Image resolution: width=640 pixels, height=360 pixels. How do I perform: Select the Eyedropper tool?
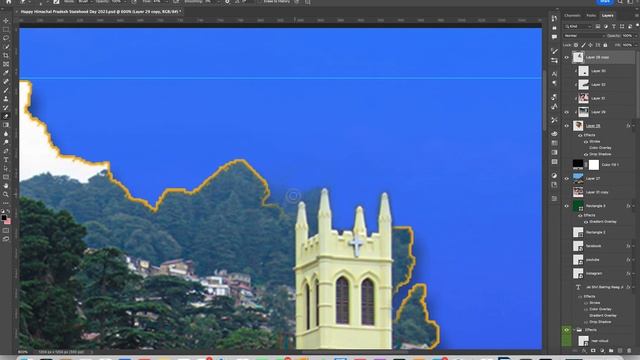(x=6, y=73)
